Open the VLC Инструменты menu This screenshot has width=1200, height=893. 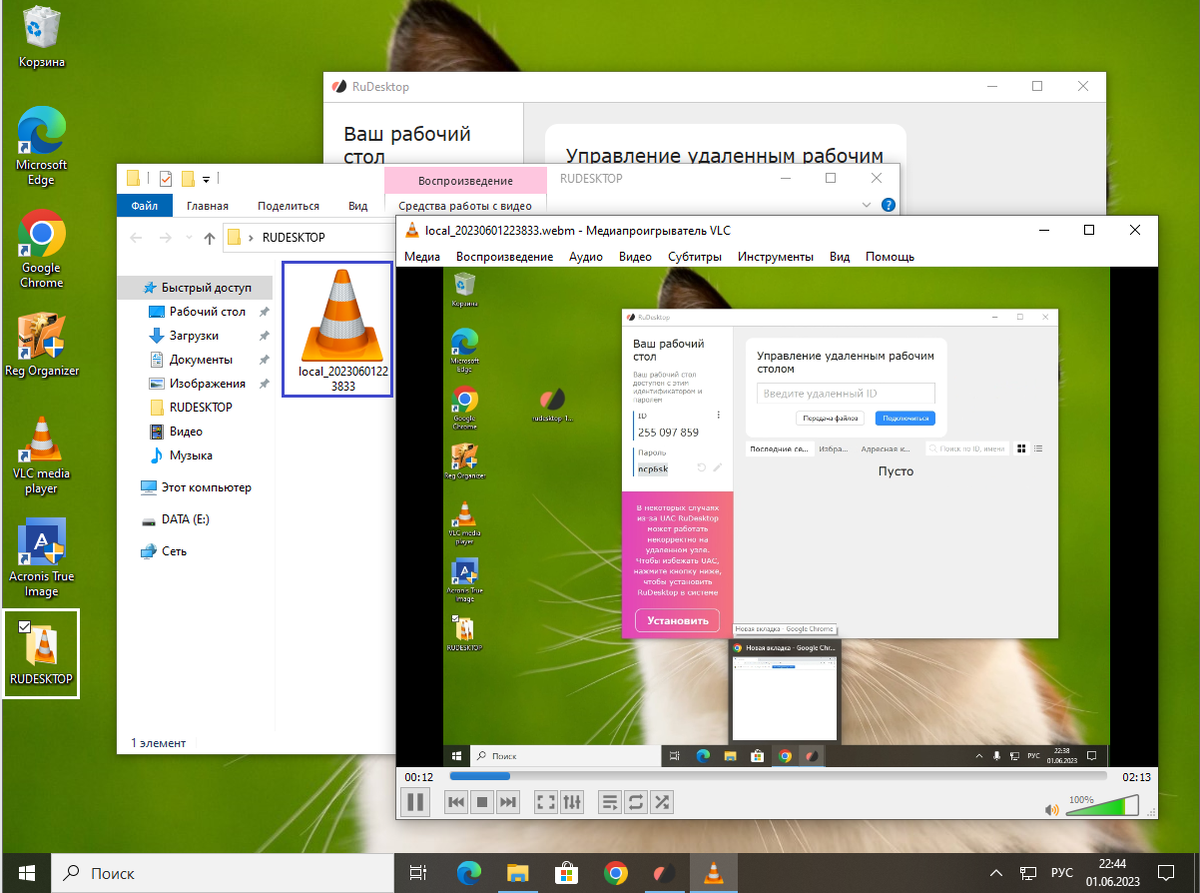click(x=775, y=257)
